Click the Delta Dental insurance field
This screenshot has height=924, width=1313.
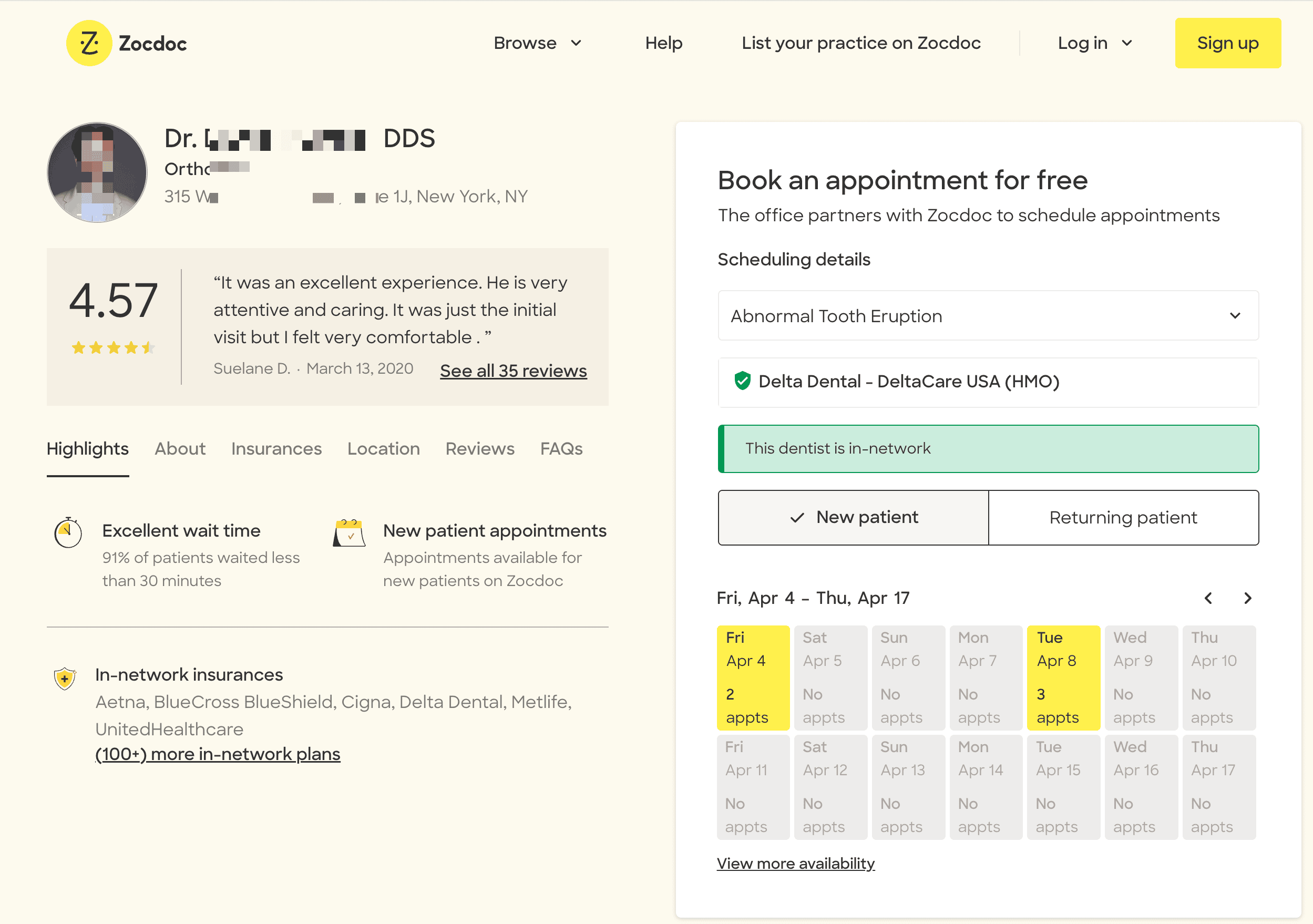988,382
